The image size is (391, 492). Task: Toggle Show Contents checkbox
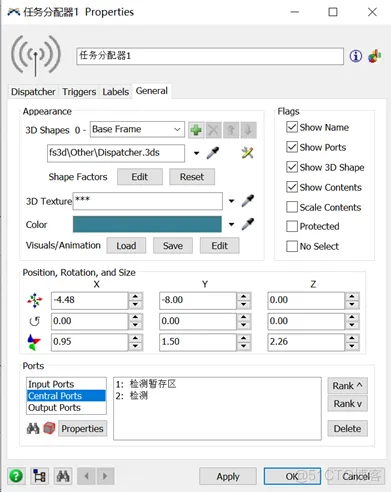(292, 187)
